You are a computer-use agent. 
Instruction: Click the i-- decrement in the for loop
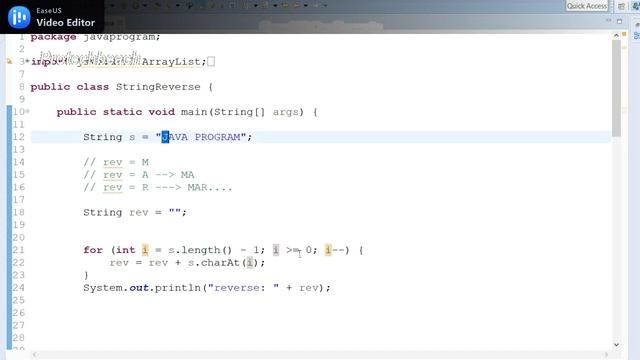[334, 250]
